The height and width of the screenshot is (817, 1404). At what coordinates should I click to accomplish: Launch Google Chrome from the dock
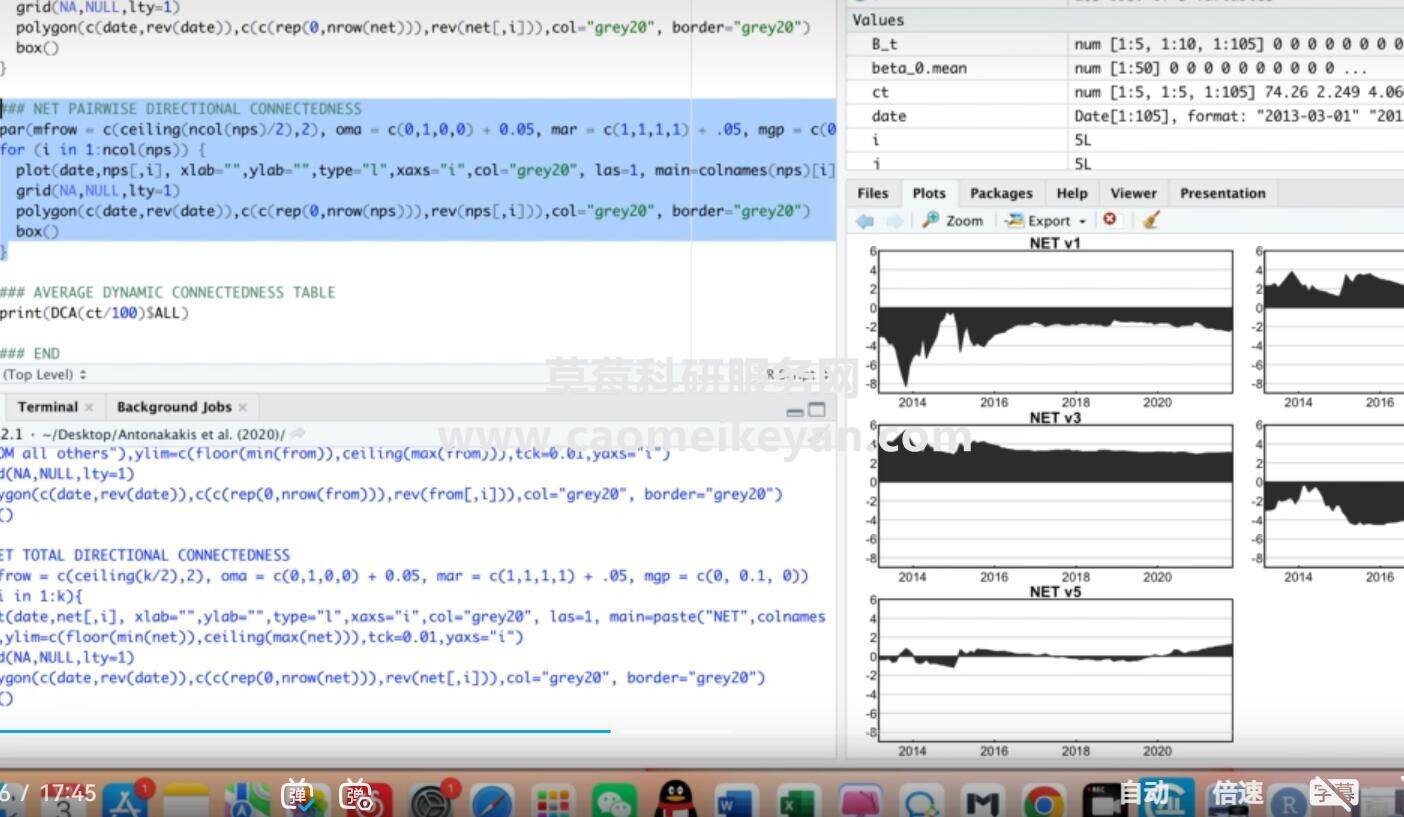[x=1043, y=801]
